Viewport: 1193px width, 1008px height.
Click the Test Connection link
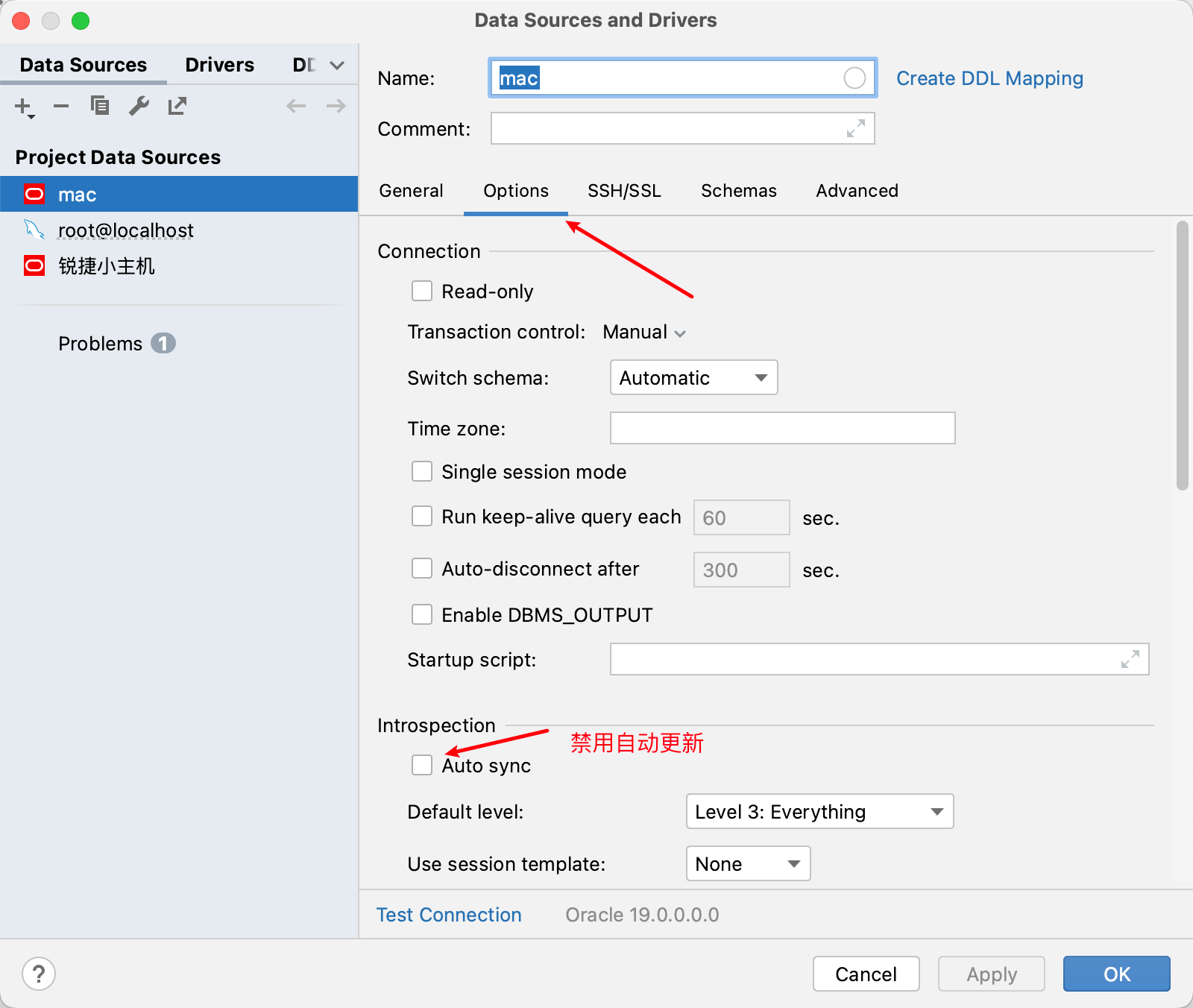coord(449,915)
